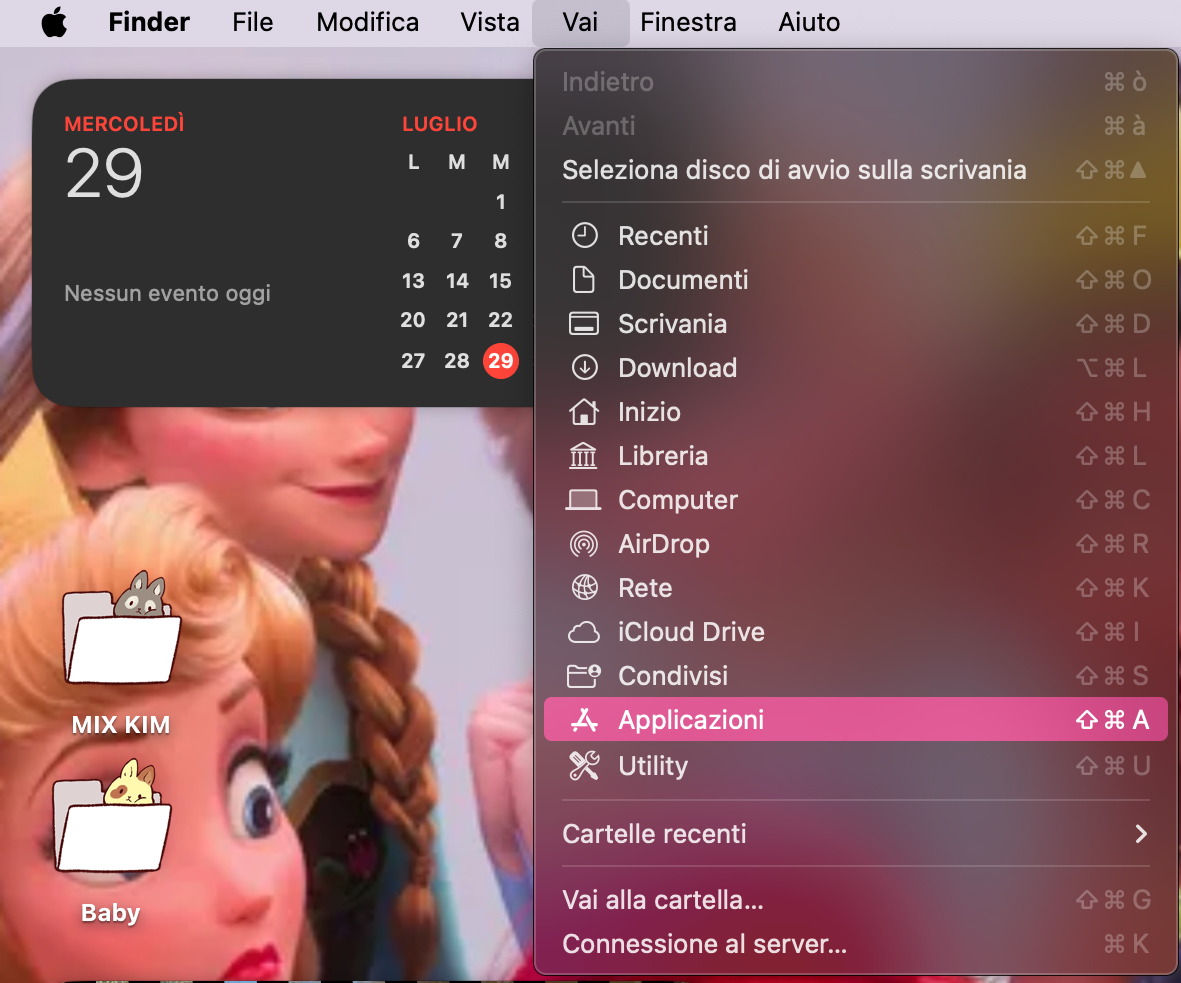Image resolution: width=1181 pixels, height=983 pixels.
Task: Choose Connessione al server…
Action: (x=856, y=944)
